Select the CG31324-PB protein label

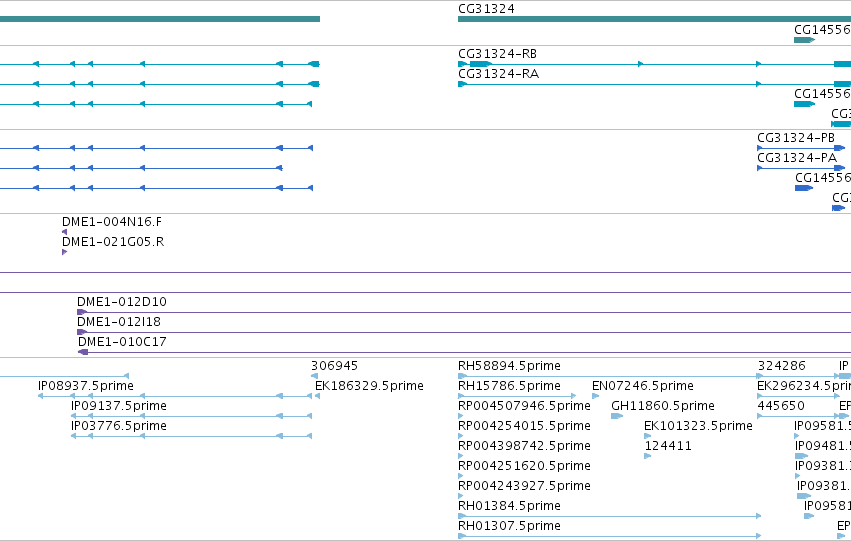(796, 138)
